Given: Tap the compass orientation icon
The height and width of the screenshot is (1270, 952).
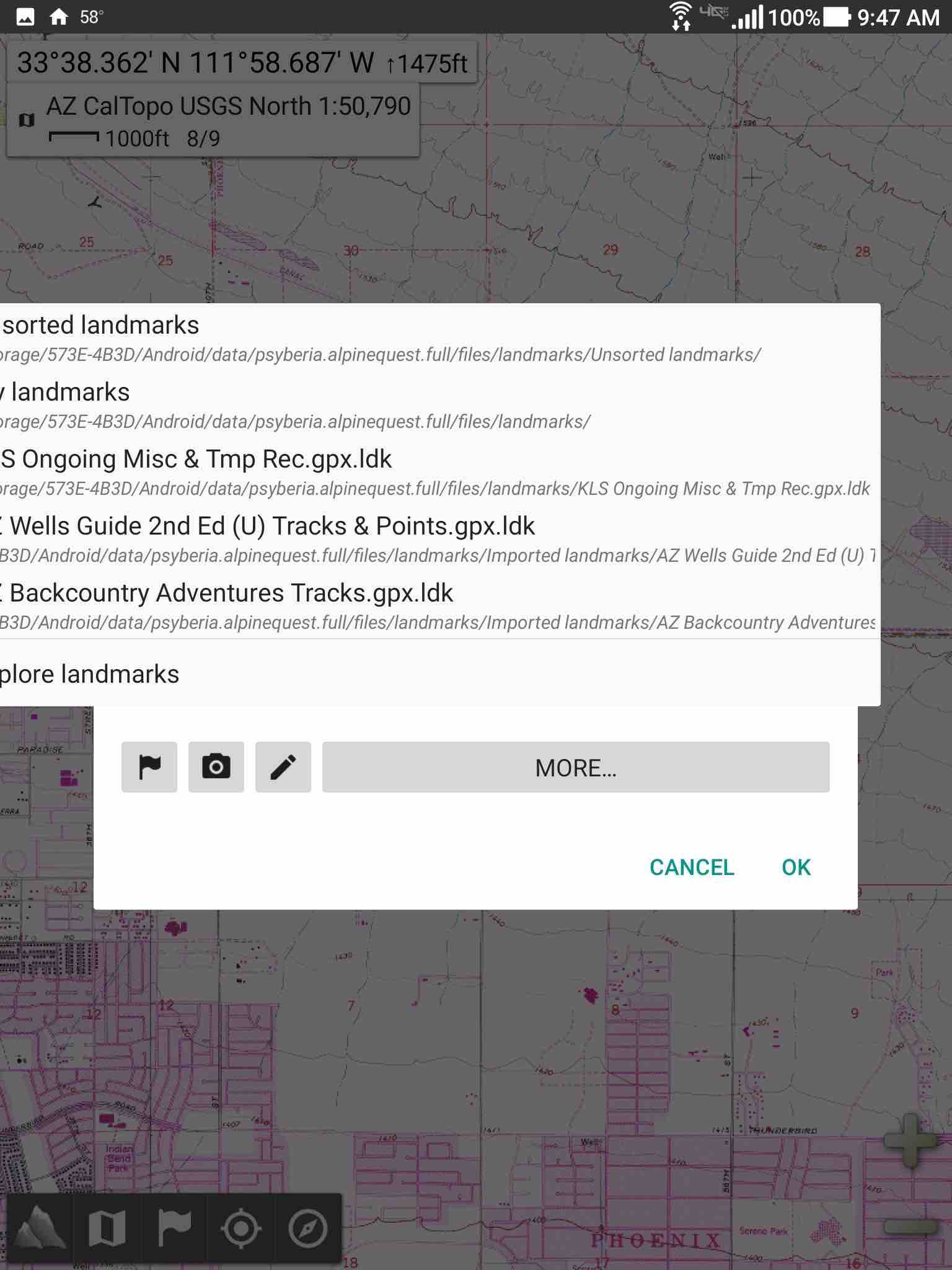Looking at the screenshot, I should [308, 1228].
